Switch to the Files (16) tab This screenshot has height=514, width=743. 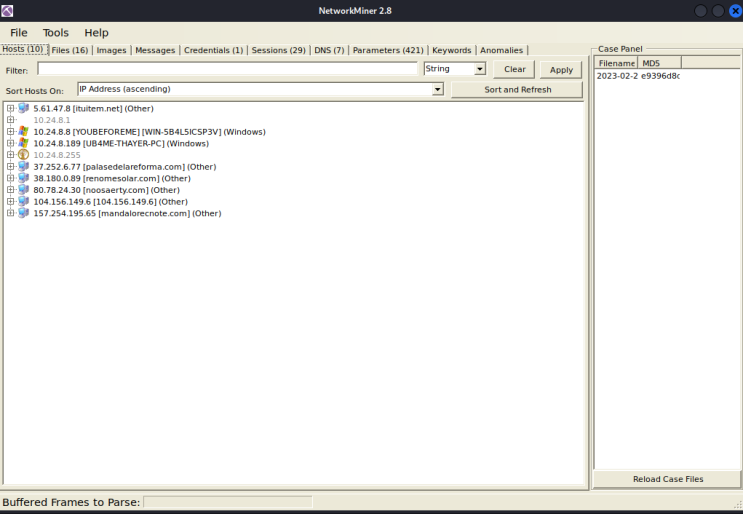click(x=70, y=50)
